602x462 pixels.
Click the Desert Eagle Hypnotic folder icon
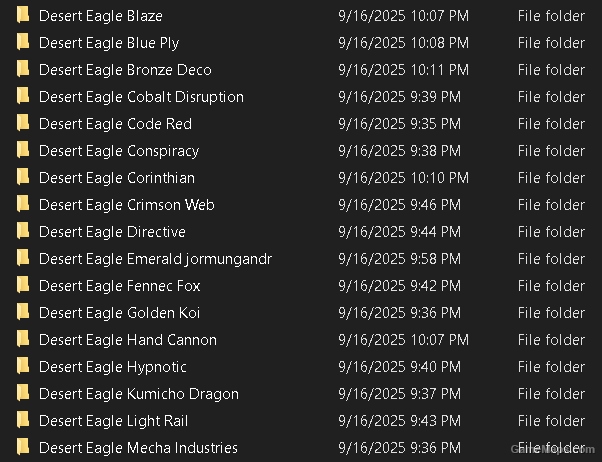pos(23,367)
